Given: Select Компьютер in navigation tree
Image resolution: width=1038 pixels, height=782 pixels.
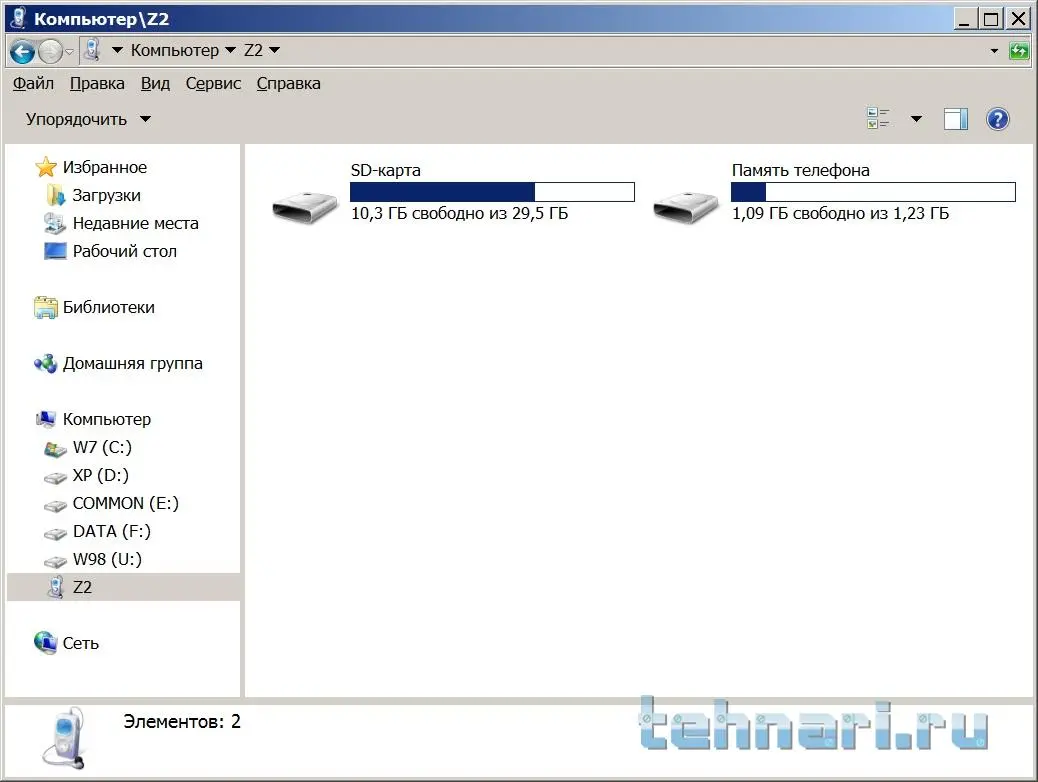Looking at the screenshot, I should (x=107, y=419).
